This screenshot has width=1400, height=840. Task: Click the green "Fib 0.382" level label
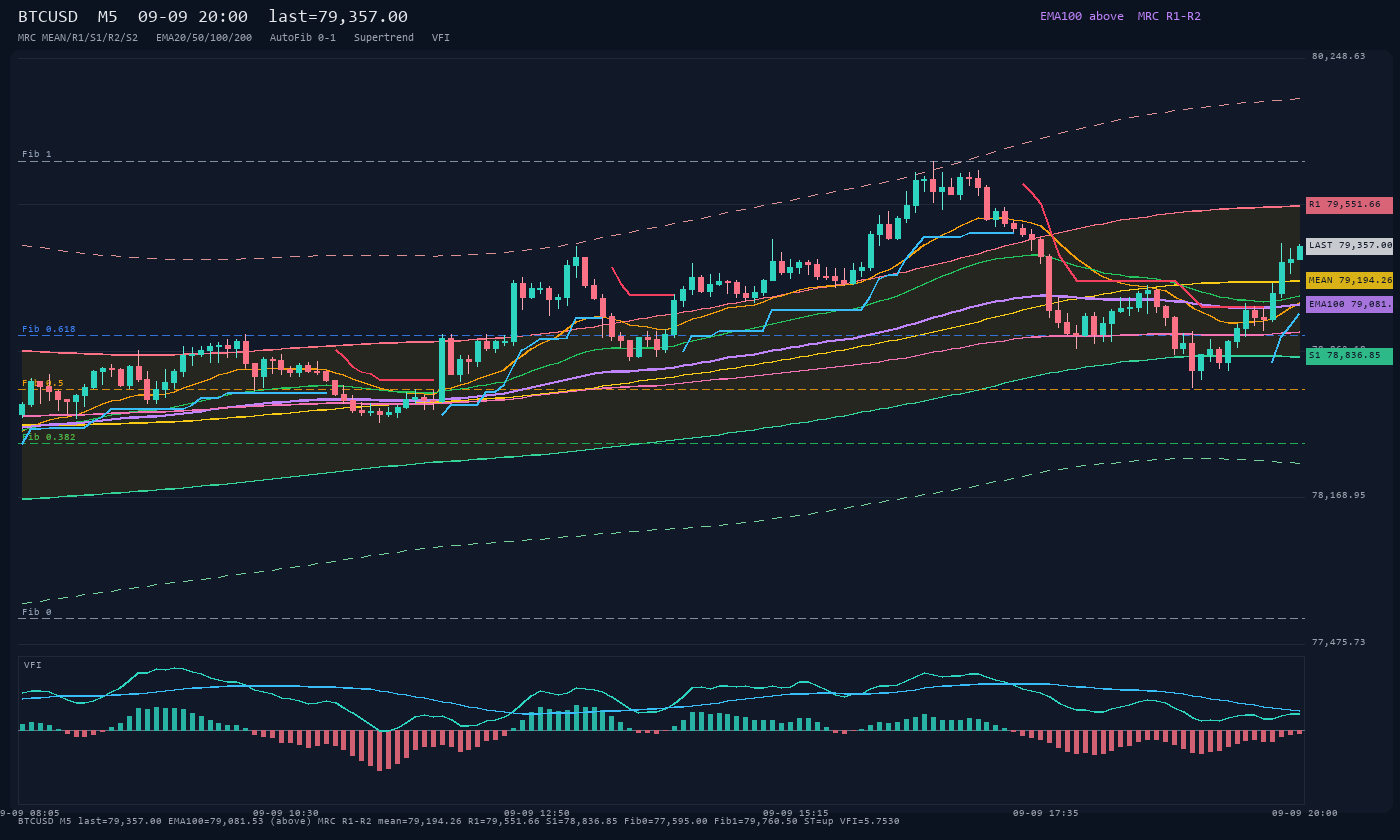click(49, 437)
